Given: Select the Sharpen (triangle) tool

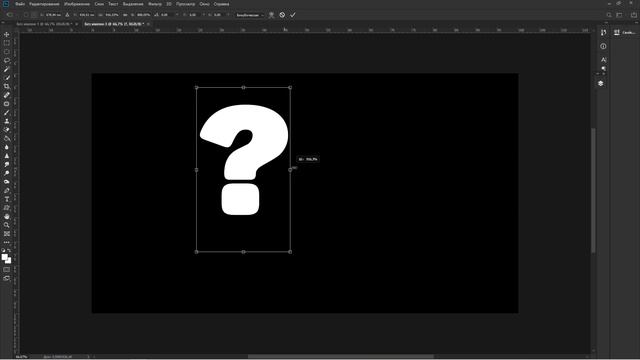Looking at the screenshot, I should tap(7, 156).
